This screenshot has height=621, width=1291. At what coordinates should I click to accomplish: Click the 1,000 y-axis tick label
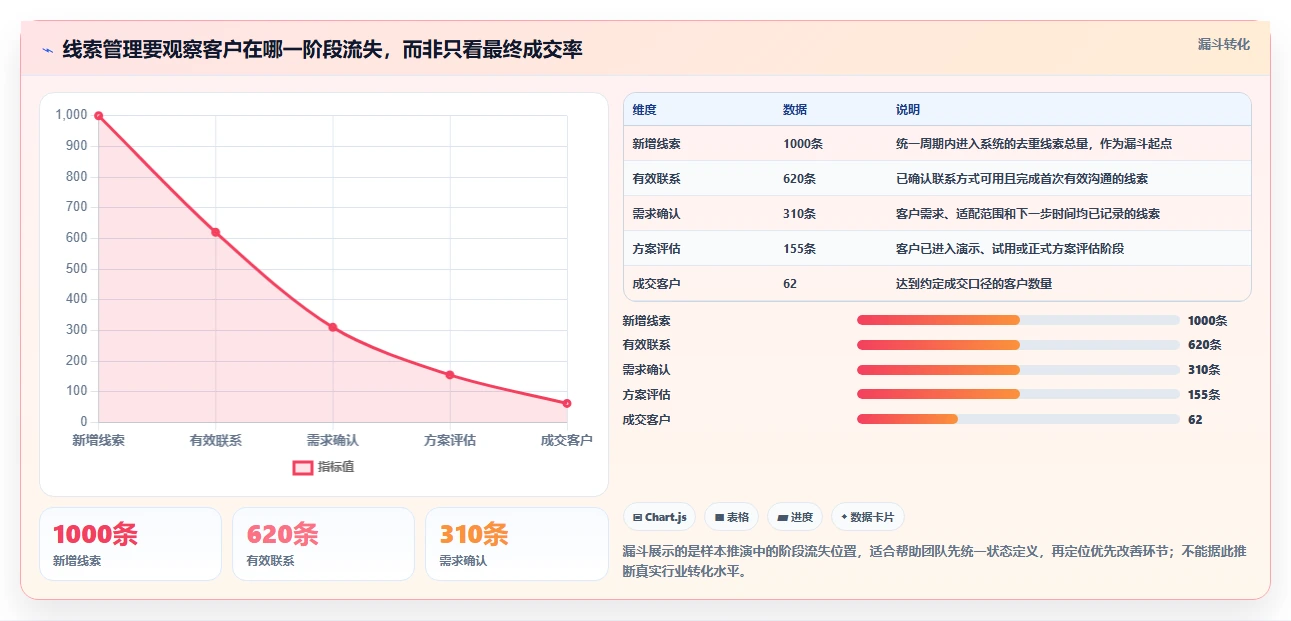(x=71, y=115)
